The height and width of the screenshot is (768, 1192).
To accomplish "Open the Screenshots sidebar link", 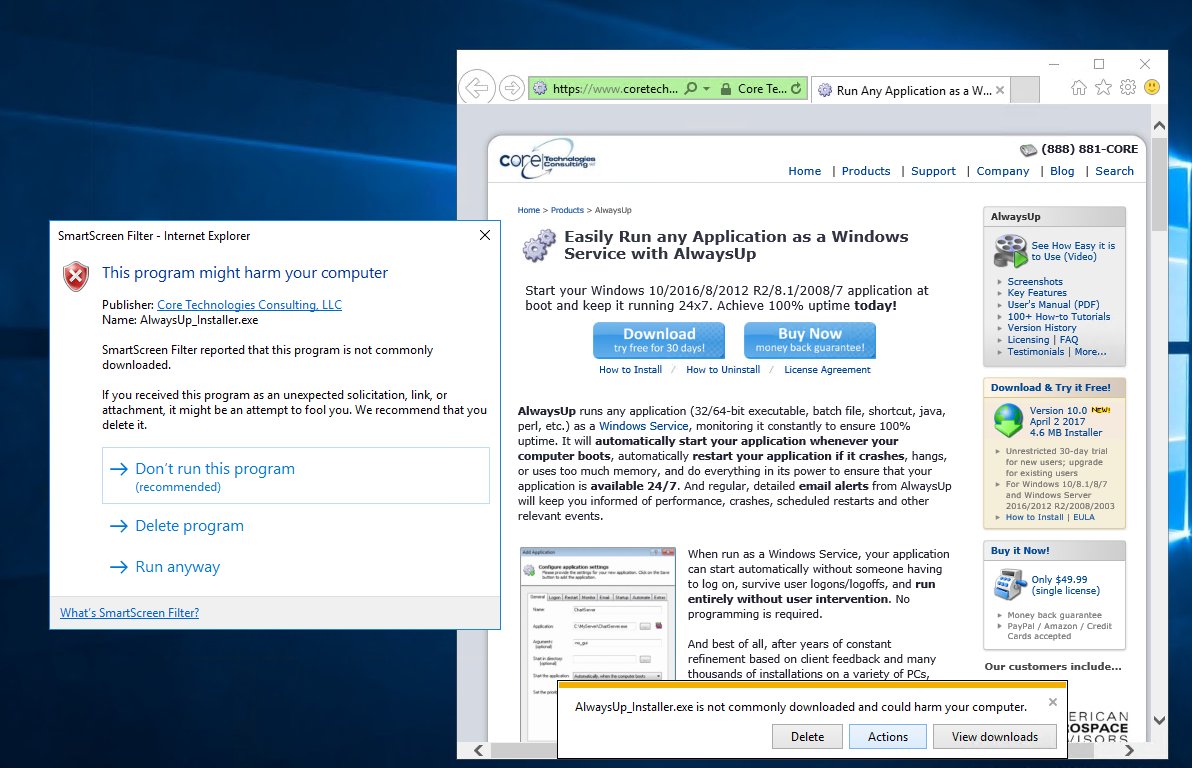I will click(x=1035, y=281).
